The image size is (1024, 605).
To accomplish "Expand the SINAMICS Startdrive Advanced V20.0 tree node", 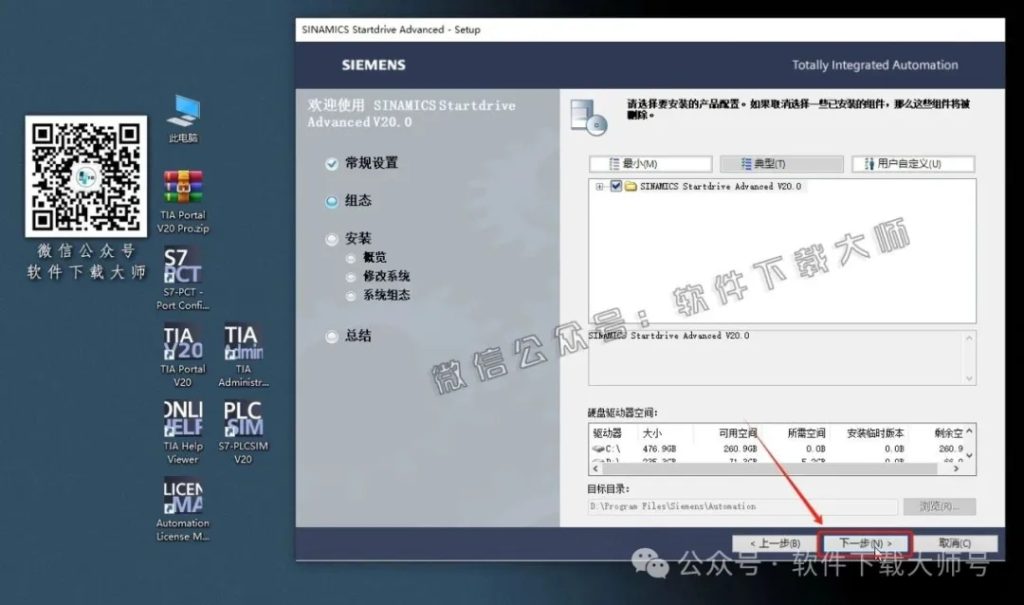I will tap(601, 186).
